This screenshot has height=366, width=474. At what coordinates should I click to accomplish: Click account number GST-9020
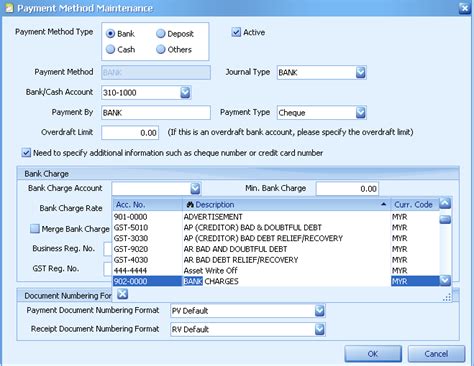pyautogui.click(x=131, y=249)
